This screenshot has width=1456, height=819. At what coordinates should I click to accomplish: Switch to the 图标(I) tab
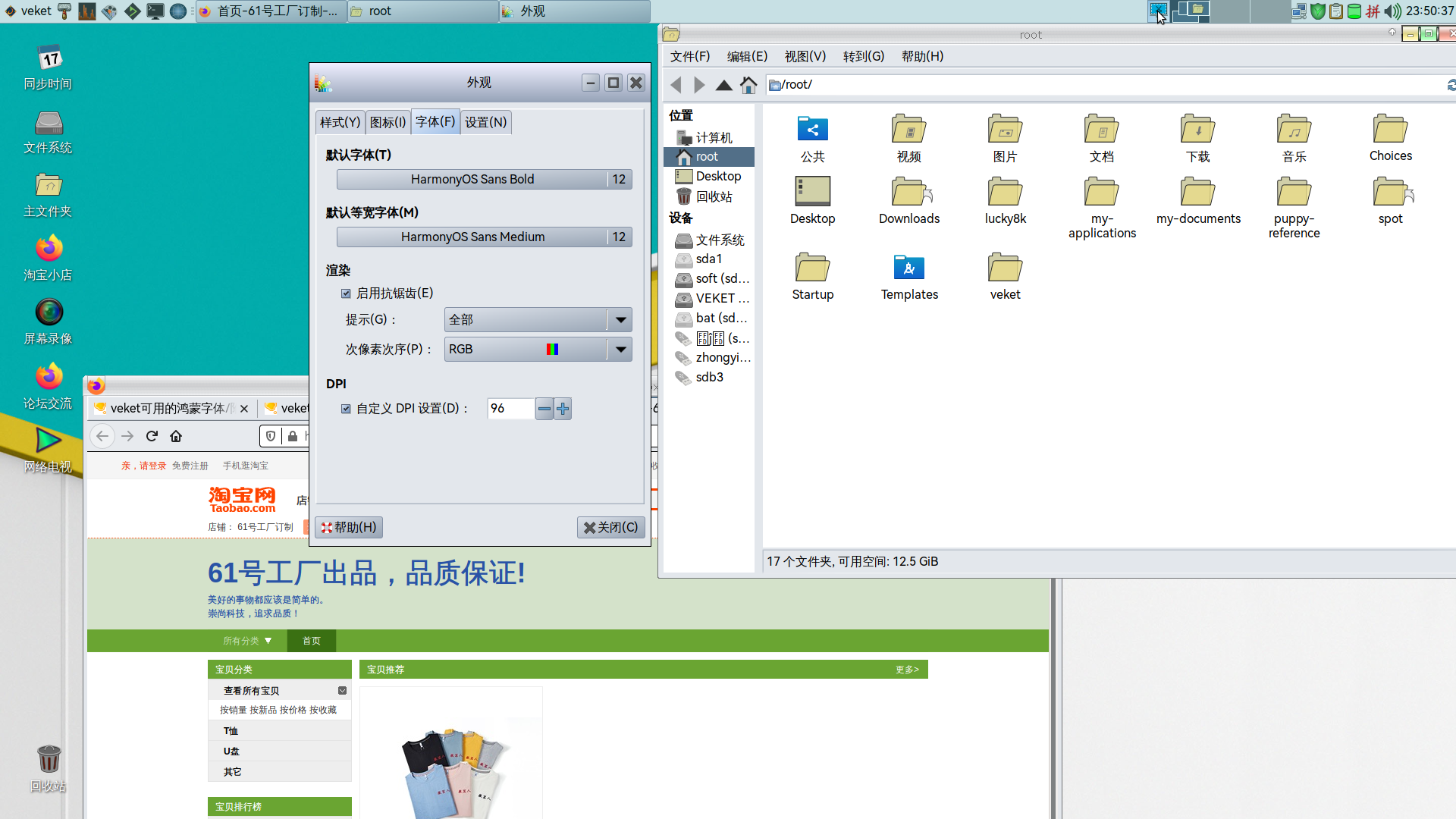[388, 122]
